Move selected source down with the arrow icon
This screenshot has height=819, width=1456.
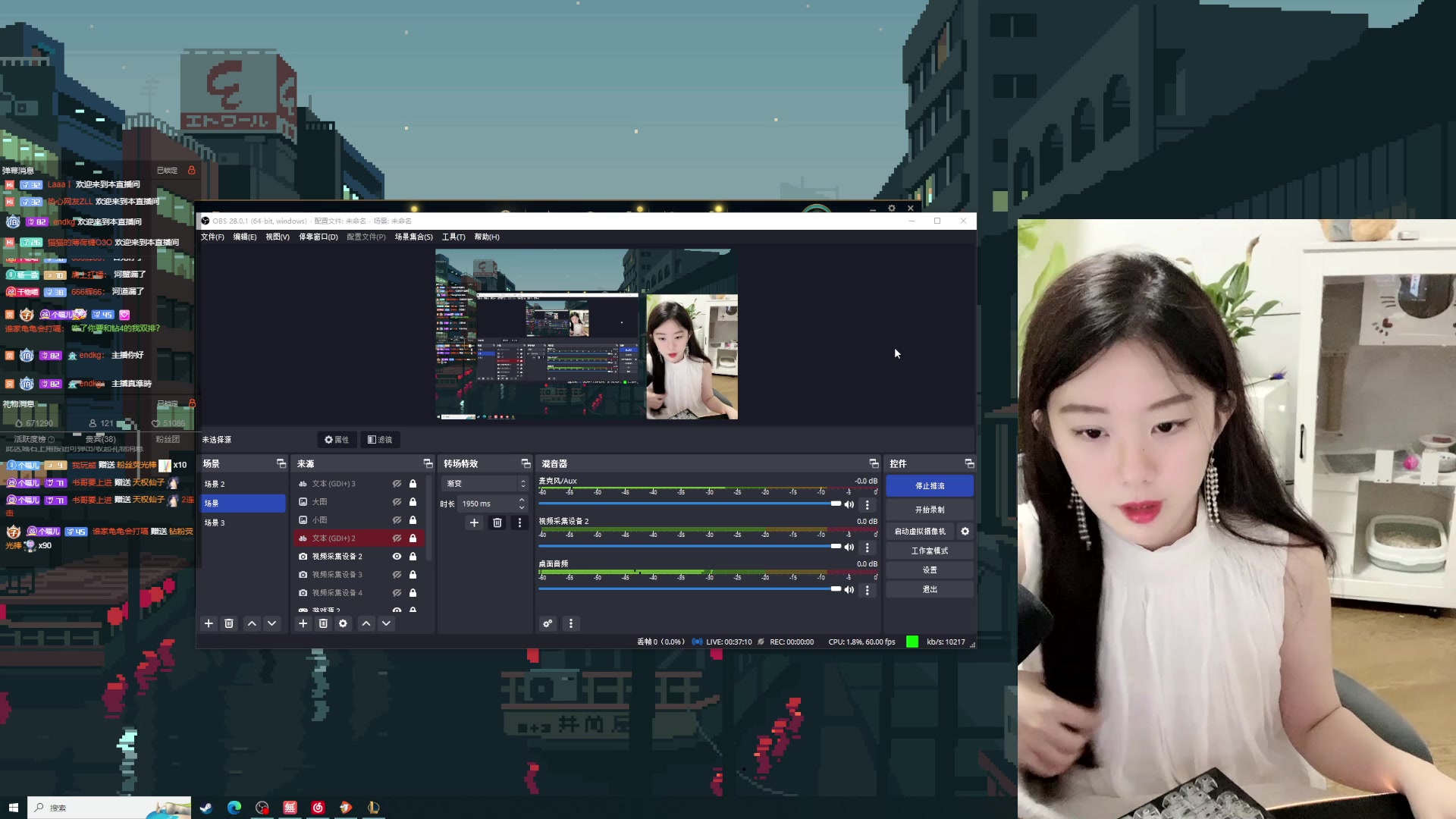tap(386, 623)
